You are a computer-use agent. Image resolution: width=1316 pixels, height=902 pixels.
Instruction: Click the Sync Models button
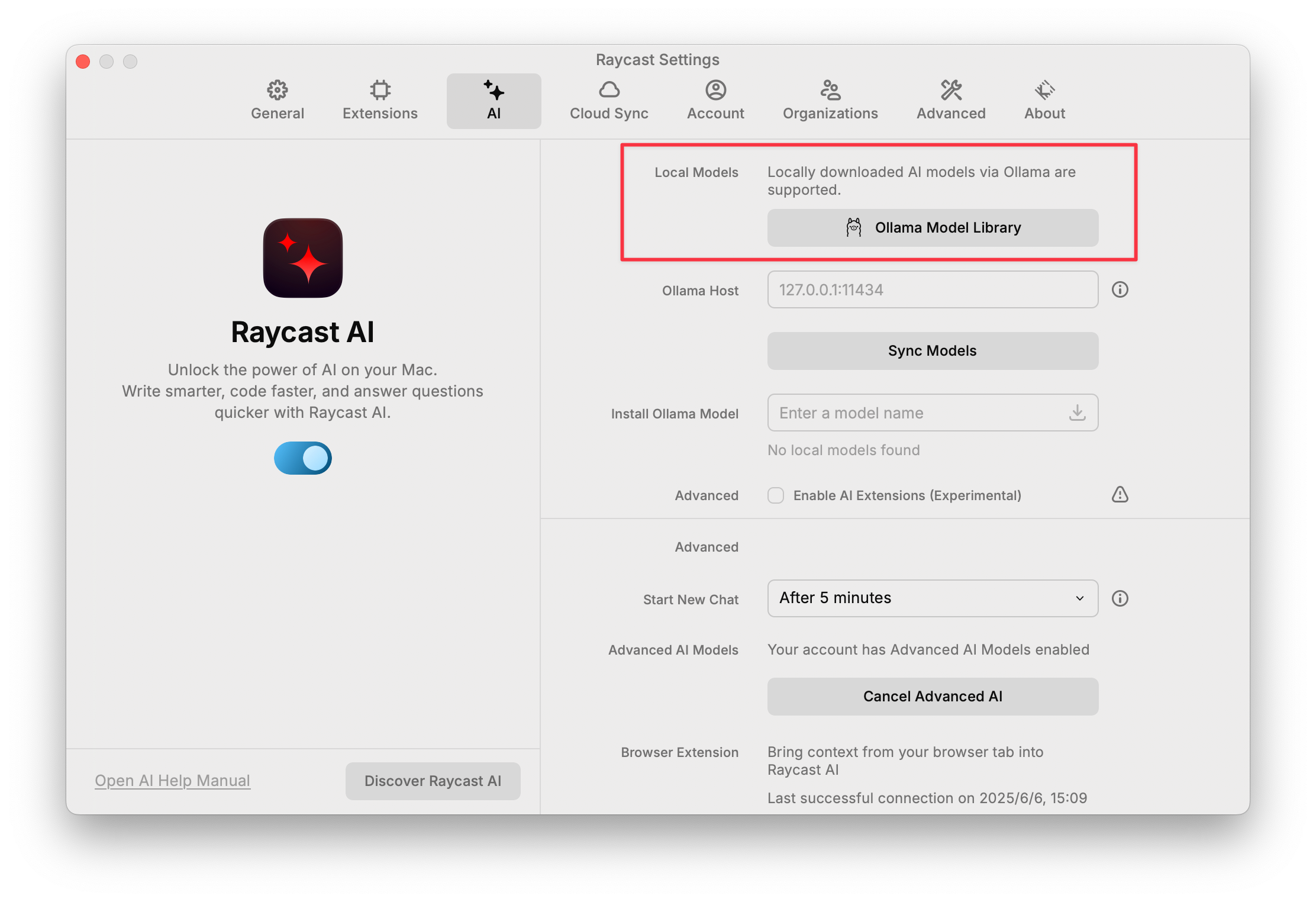click(933, 350)
